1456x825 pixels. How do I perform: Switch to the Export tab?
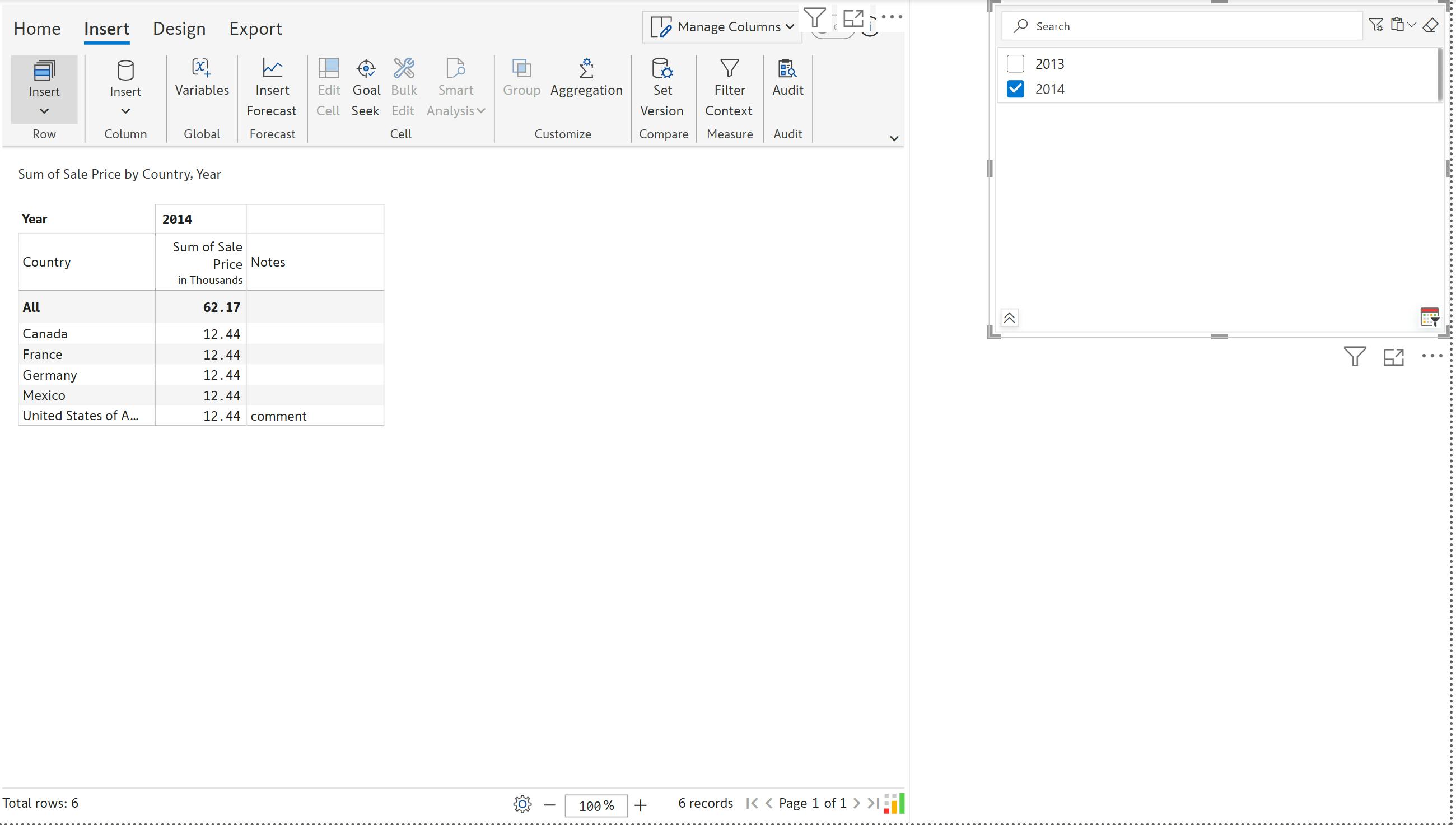pyautogui.click(x=255, y=29)
